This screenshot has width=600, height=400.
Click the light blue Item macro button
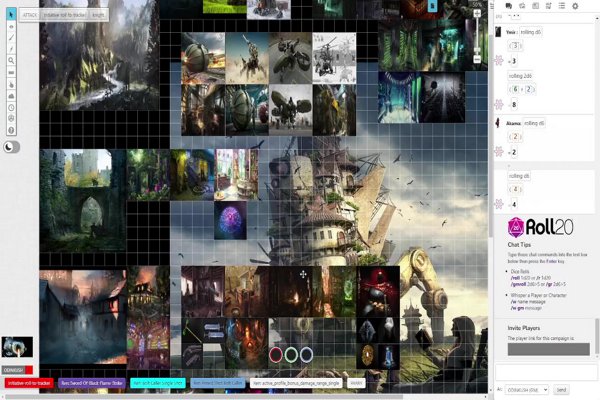pos(218,383)
